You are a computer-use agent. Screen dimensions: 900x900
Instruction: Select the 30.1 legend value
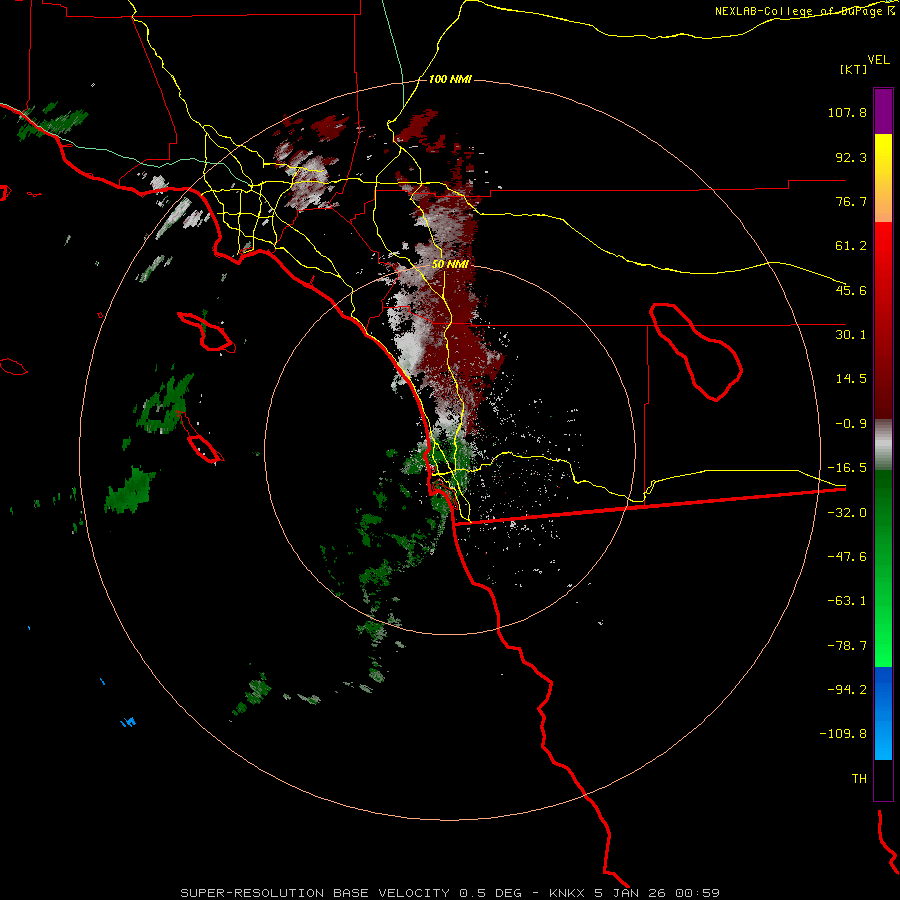pos(851,335)
